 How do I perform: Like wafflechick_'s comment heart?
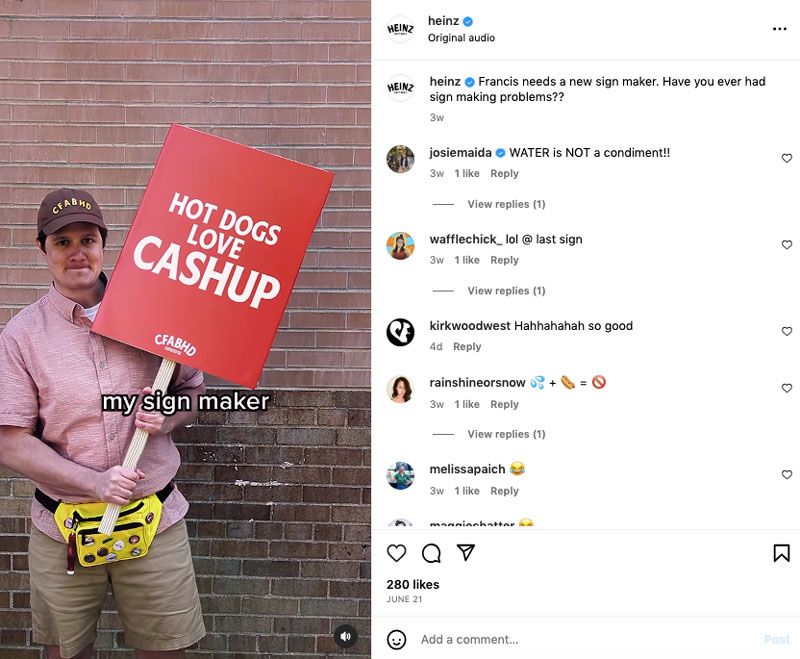[787, 245]
